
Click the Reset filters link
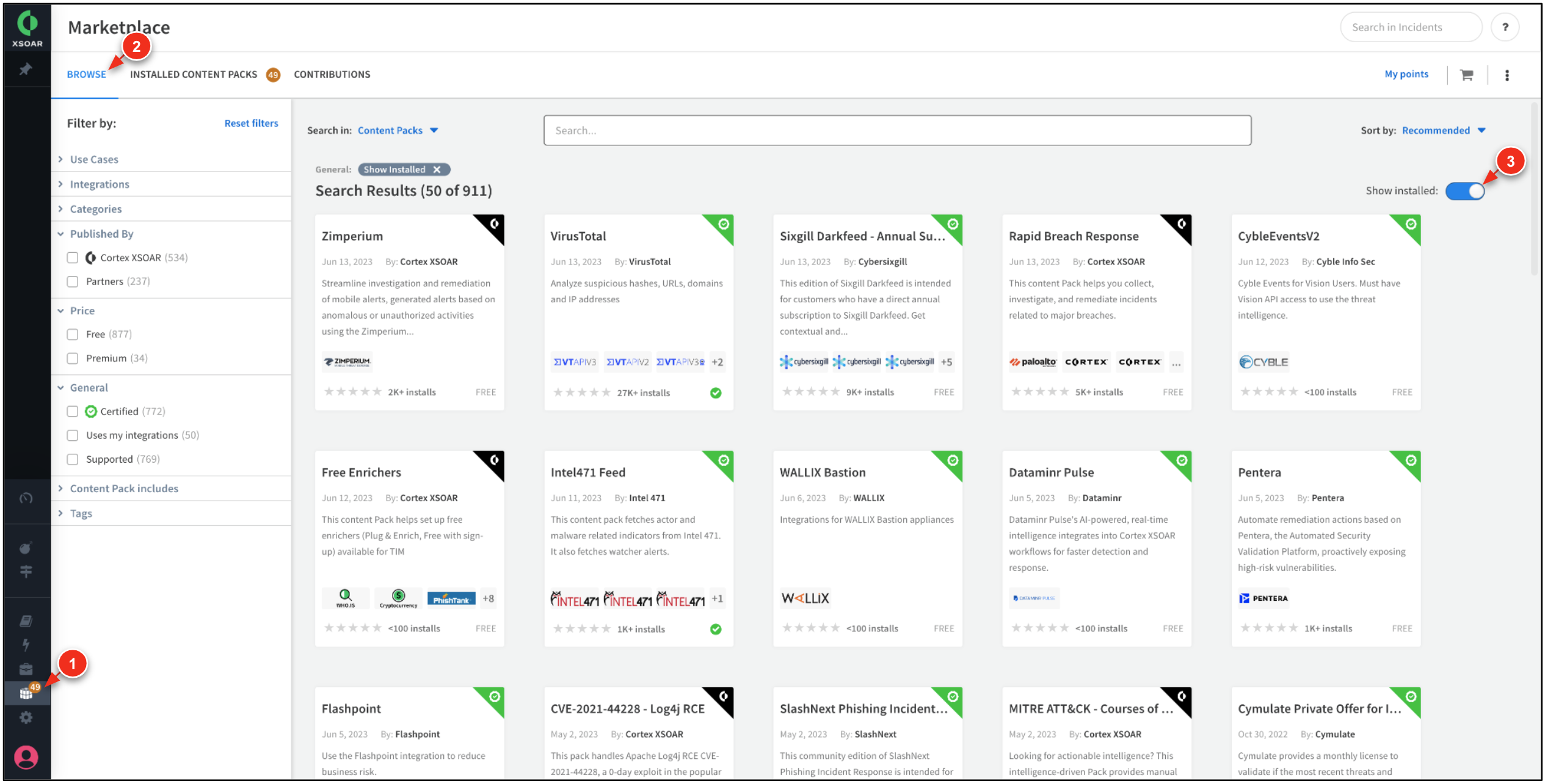pyautogui.click(x=251, y=123)
